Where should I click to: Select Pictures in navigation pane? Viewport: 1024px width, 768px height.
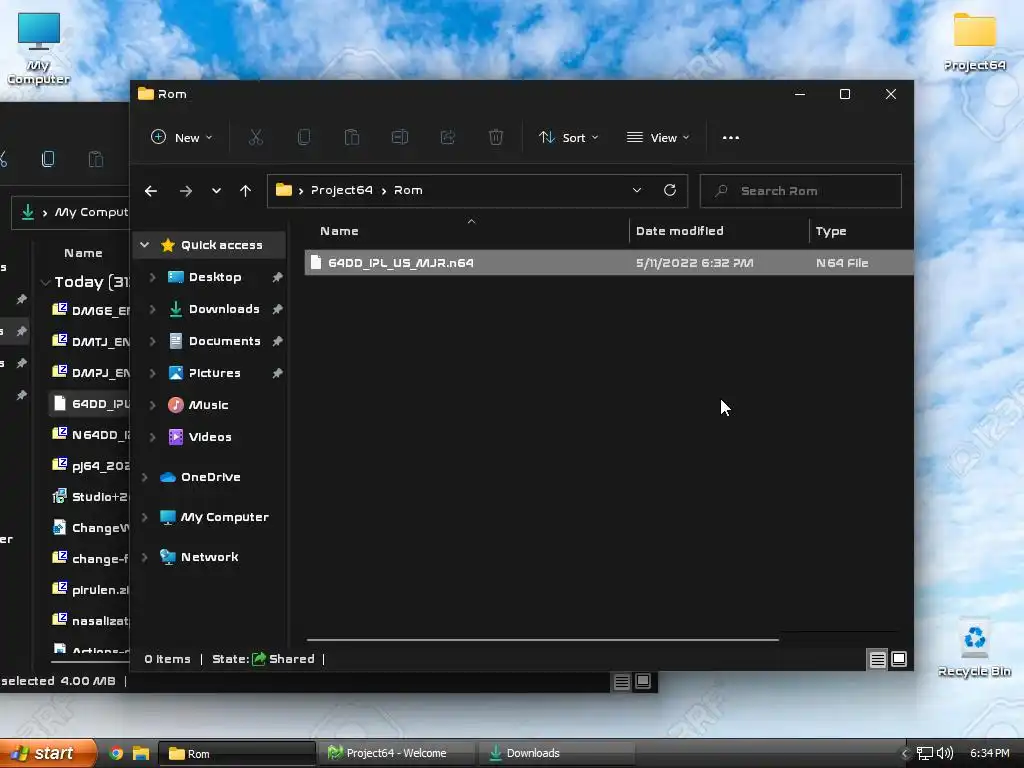tap(214, 373)
